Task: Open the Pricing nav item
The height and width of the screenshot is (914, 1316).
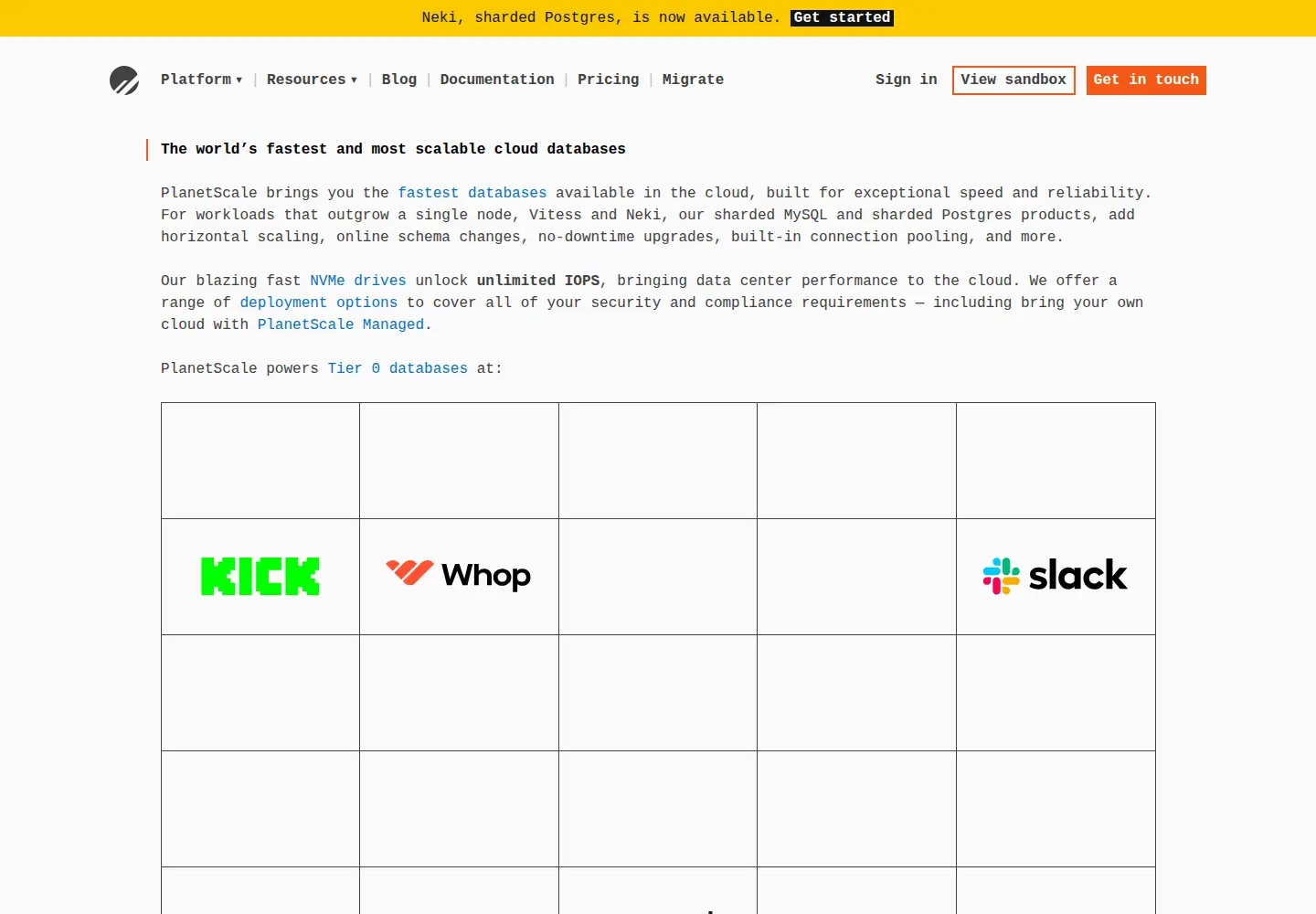Action: coord(609,80)
